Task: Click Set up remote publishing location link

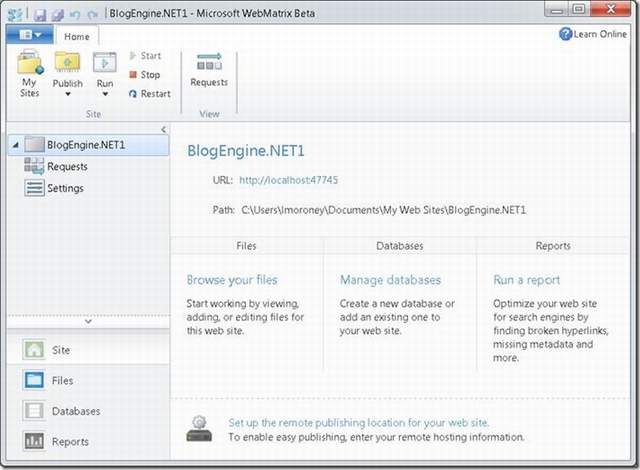Action: 359,423
